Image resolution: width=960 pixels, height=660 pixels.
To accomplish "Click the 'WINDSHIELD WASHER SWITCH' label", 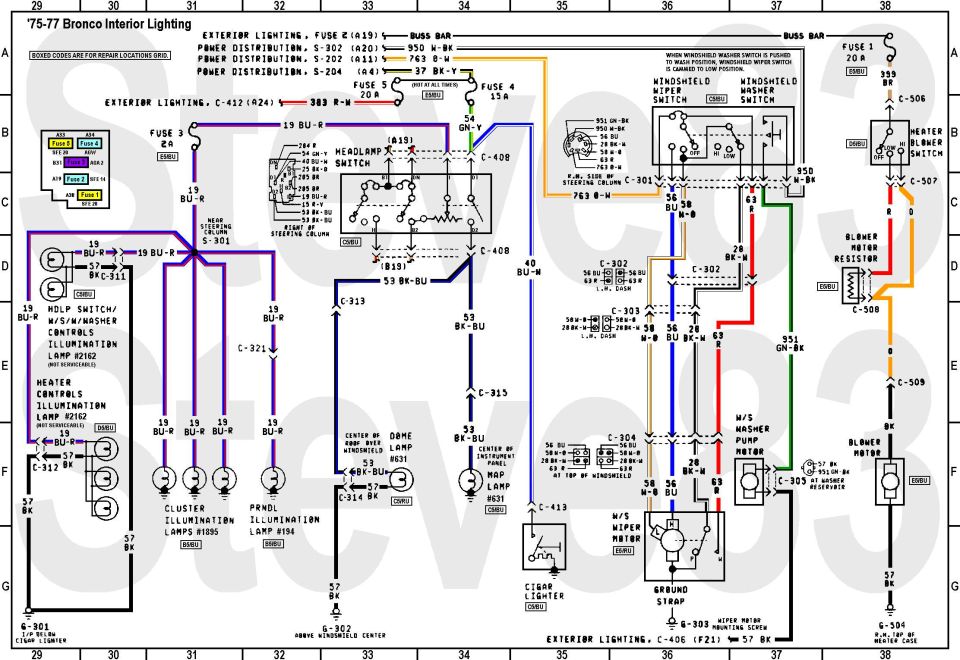I will 768,90.
